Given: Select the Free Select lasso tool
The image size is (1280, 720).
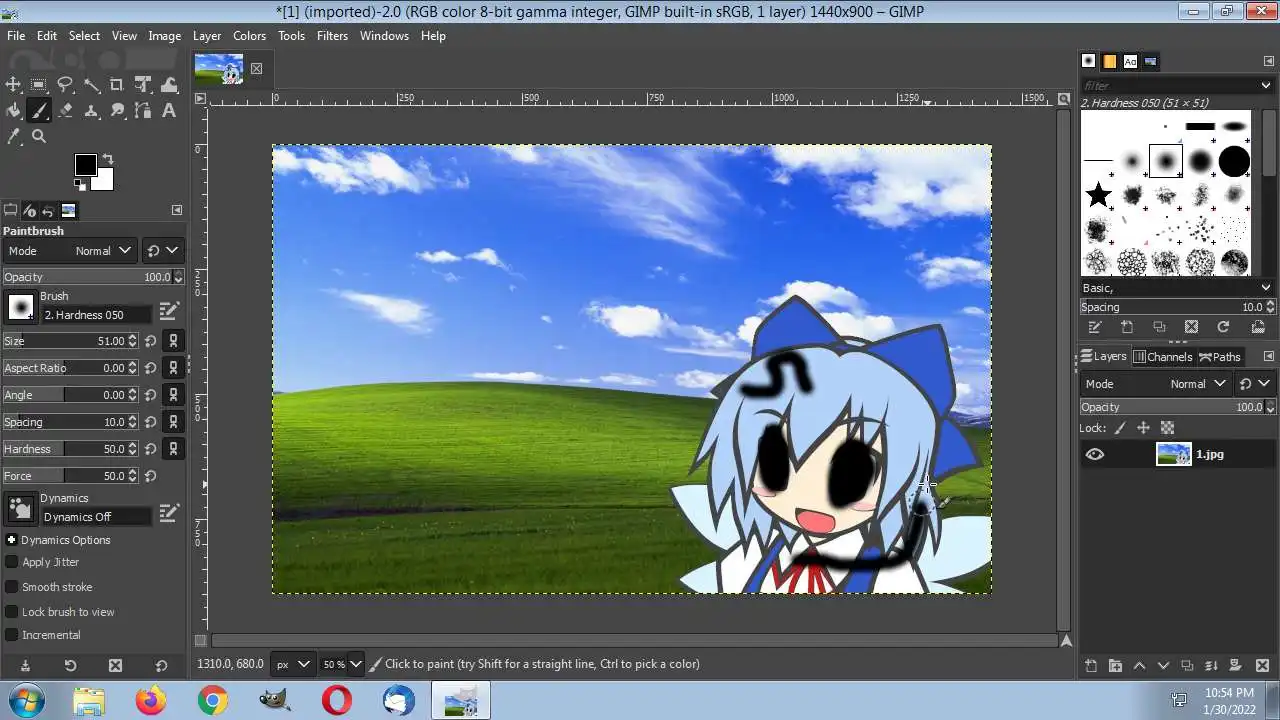Looking at the screenshot, I should point(65,85).
